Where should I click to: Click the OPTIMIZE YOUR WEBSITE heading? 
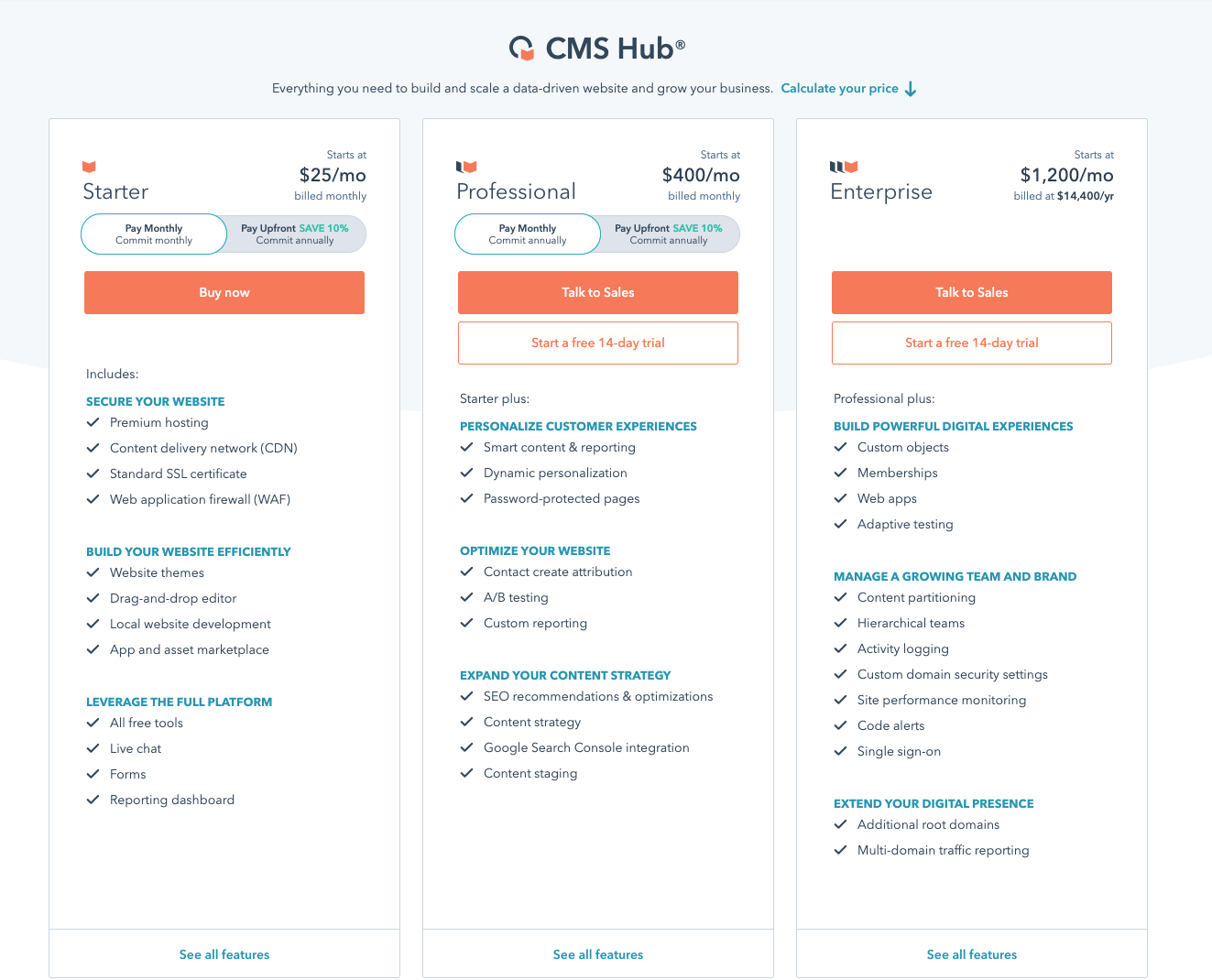pyautogui.click(x=535, y=550)
